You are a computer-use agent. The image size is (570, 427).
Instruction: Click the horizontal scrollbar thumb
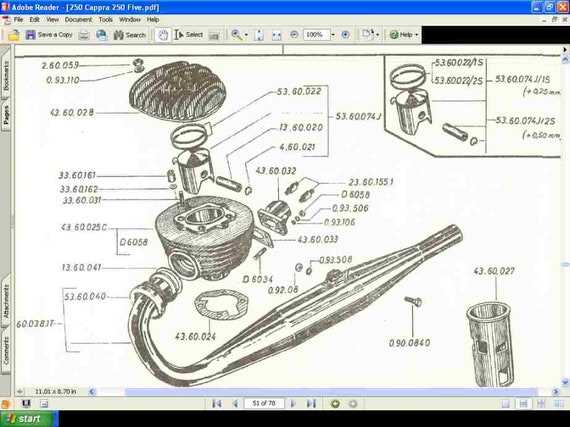pos(331,392)
